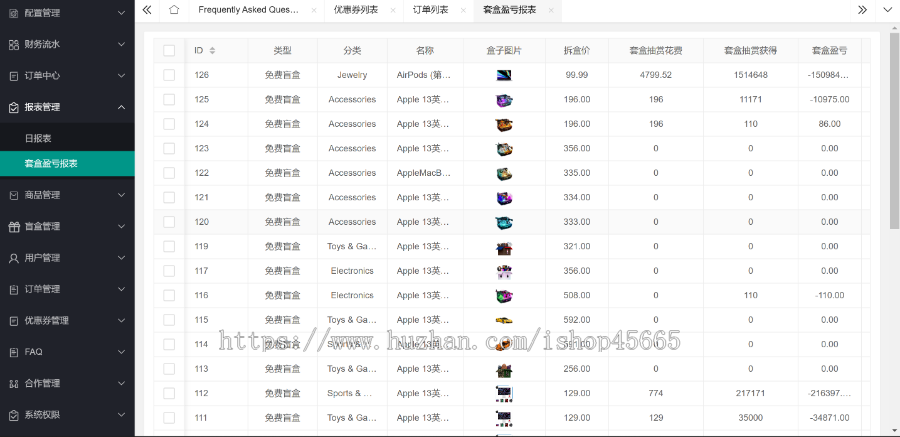Click the 合作管理 menu label
Screen dimensions: 900x437
point(42,384)
